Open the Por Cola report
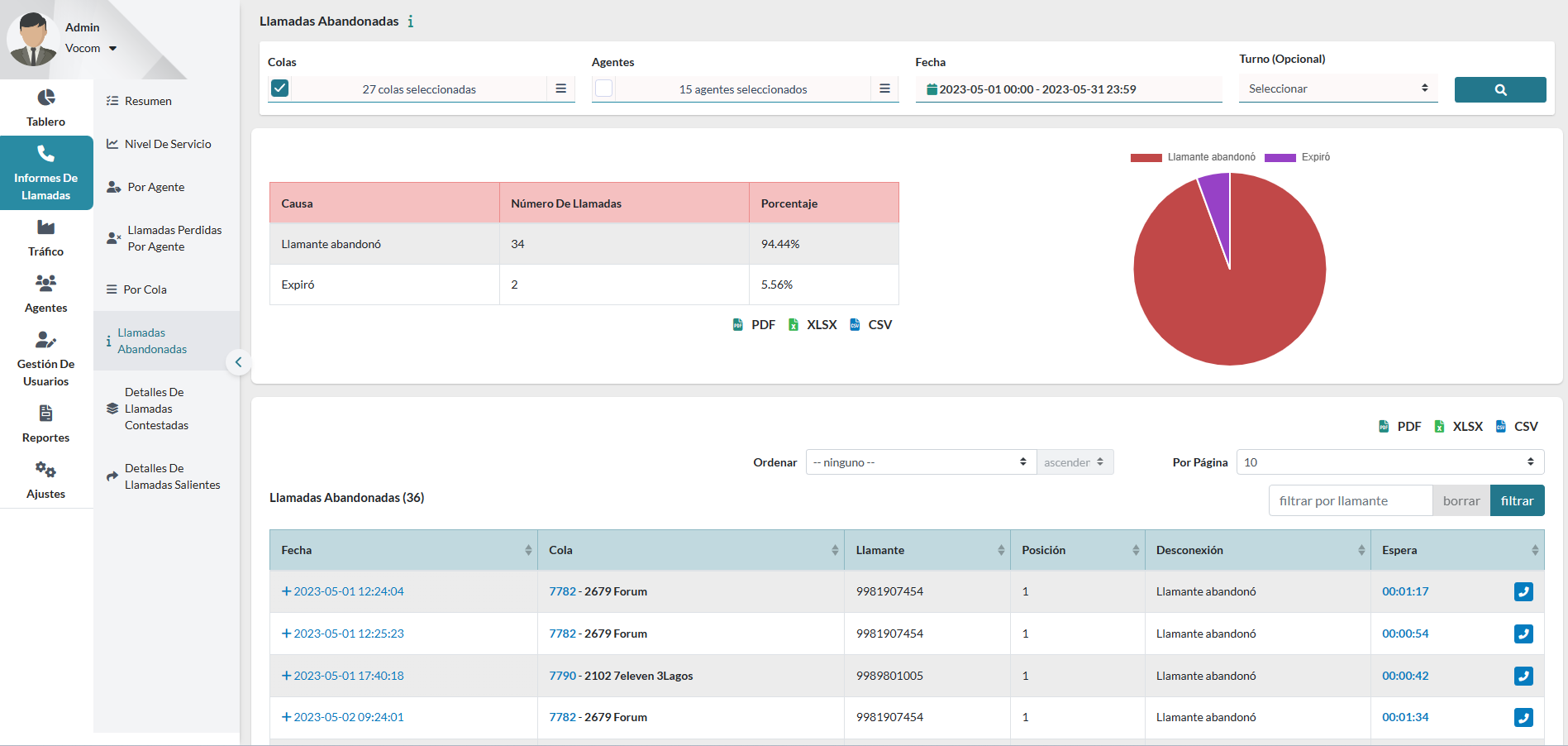The width and height of the screenshot is (1568, 746). pos(136,289)
